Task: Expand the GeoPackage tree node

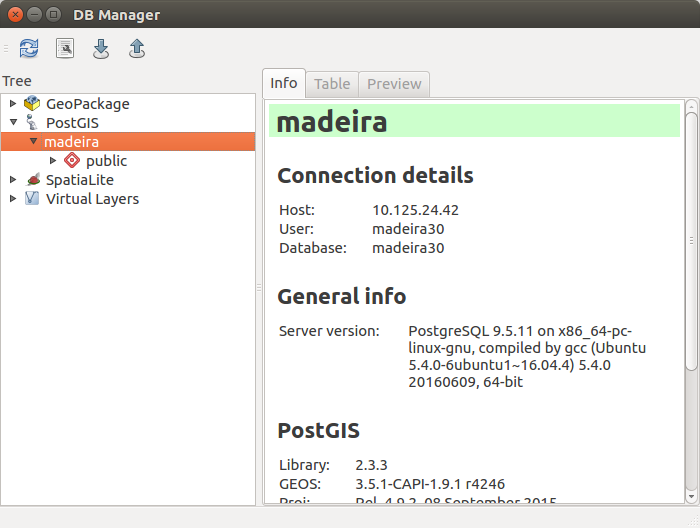Action: (13, 104)
